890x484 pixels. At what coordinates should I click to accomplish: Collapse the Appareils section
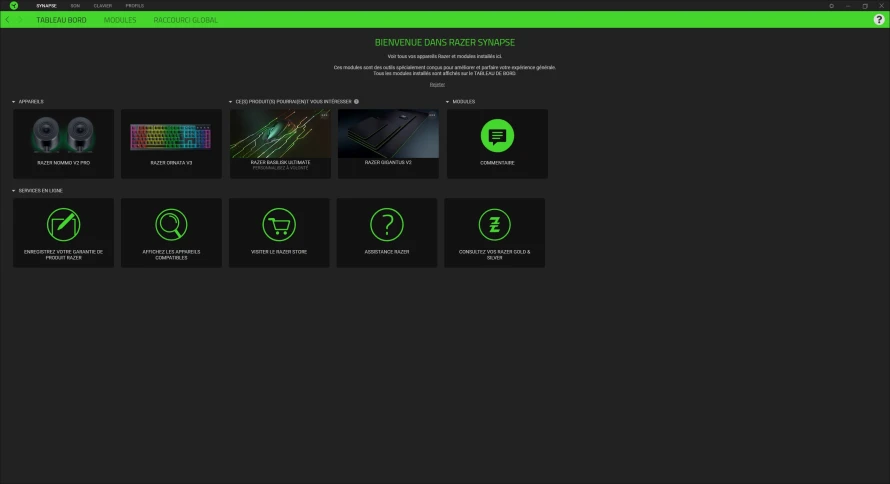[14, 102]
